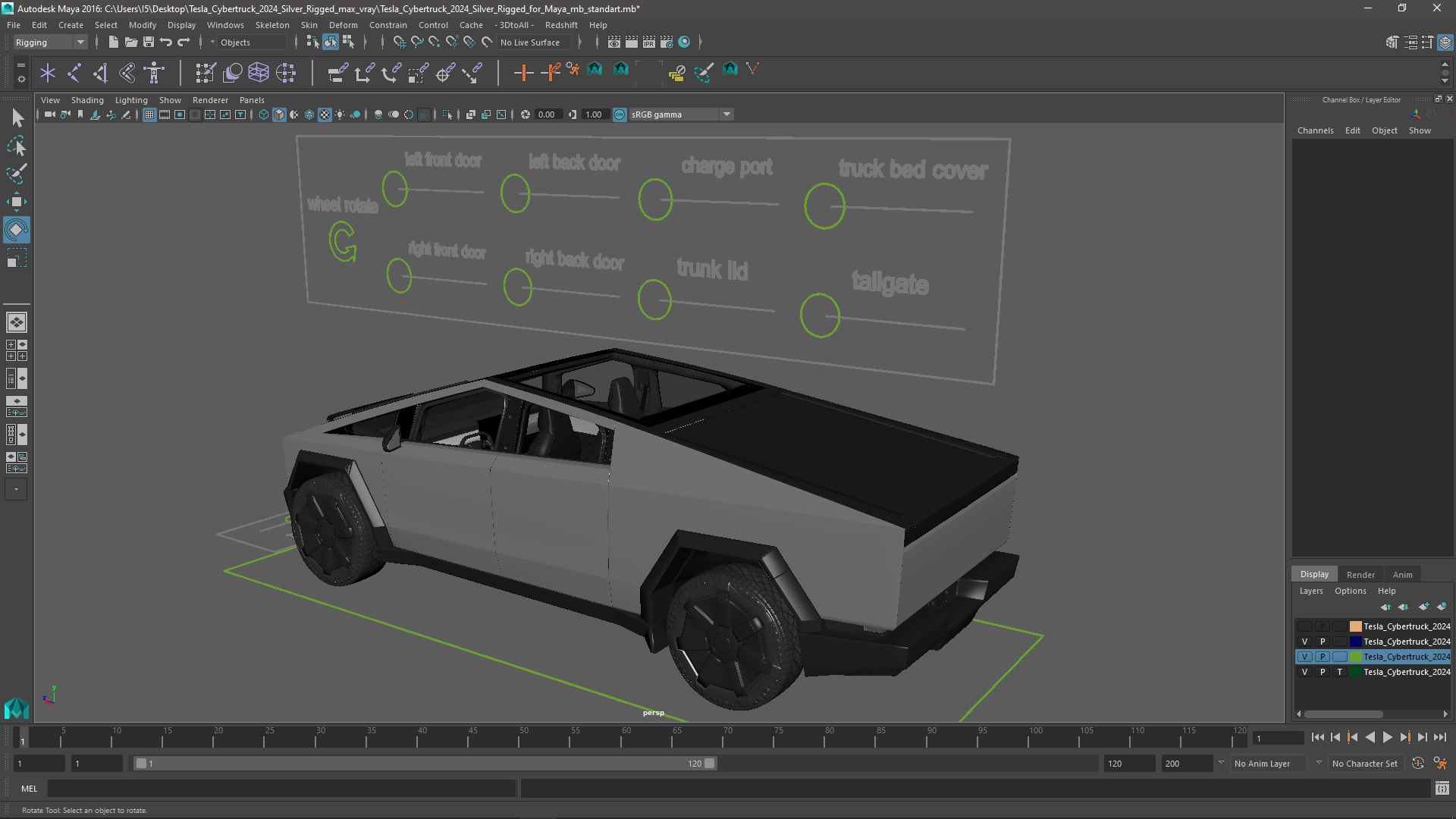The width and height of the screenshot is (1456, 819).
Task: Activate the Move tool in toolbox
Action: click(x=17, y=202)
